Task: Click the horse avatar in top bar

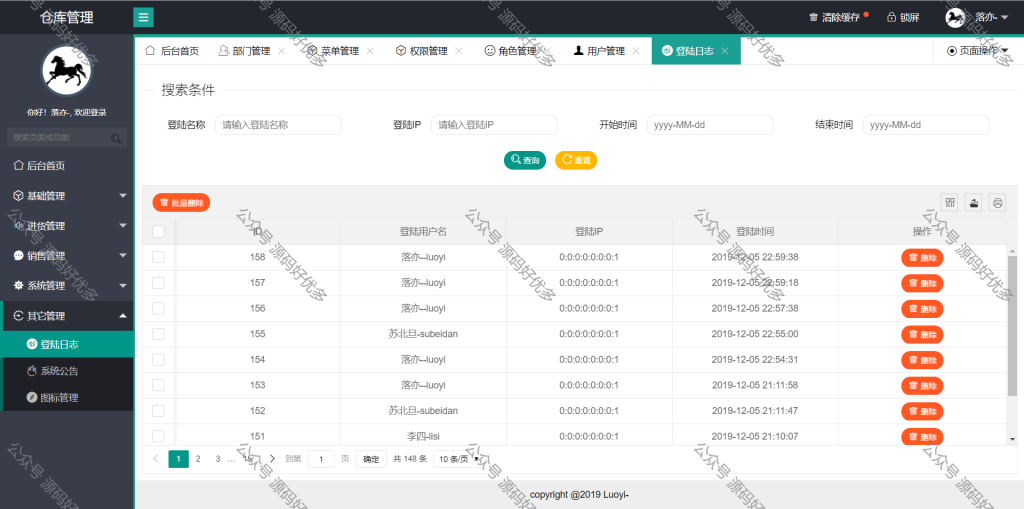Action: [x=955, y=17]
